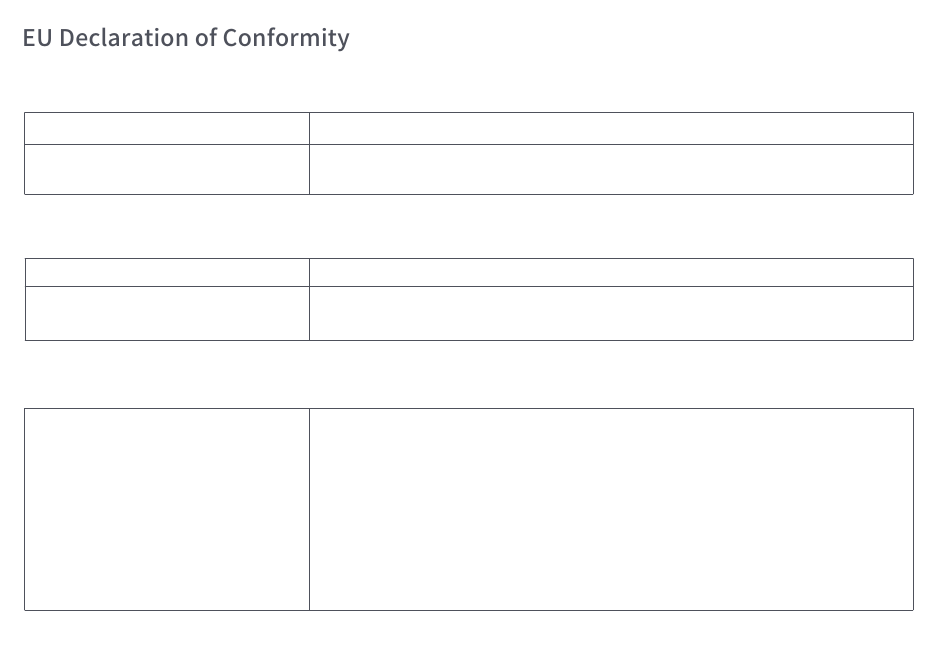This screenshot has height=662, width=950.
Task: Click blank space between first and second tables
Action: click(469, 227)
